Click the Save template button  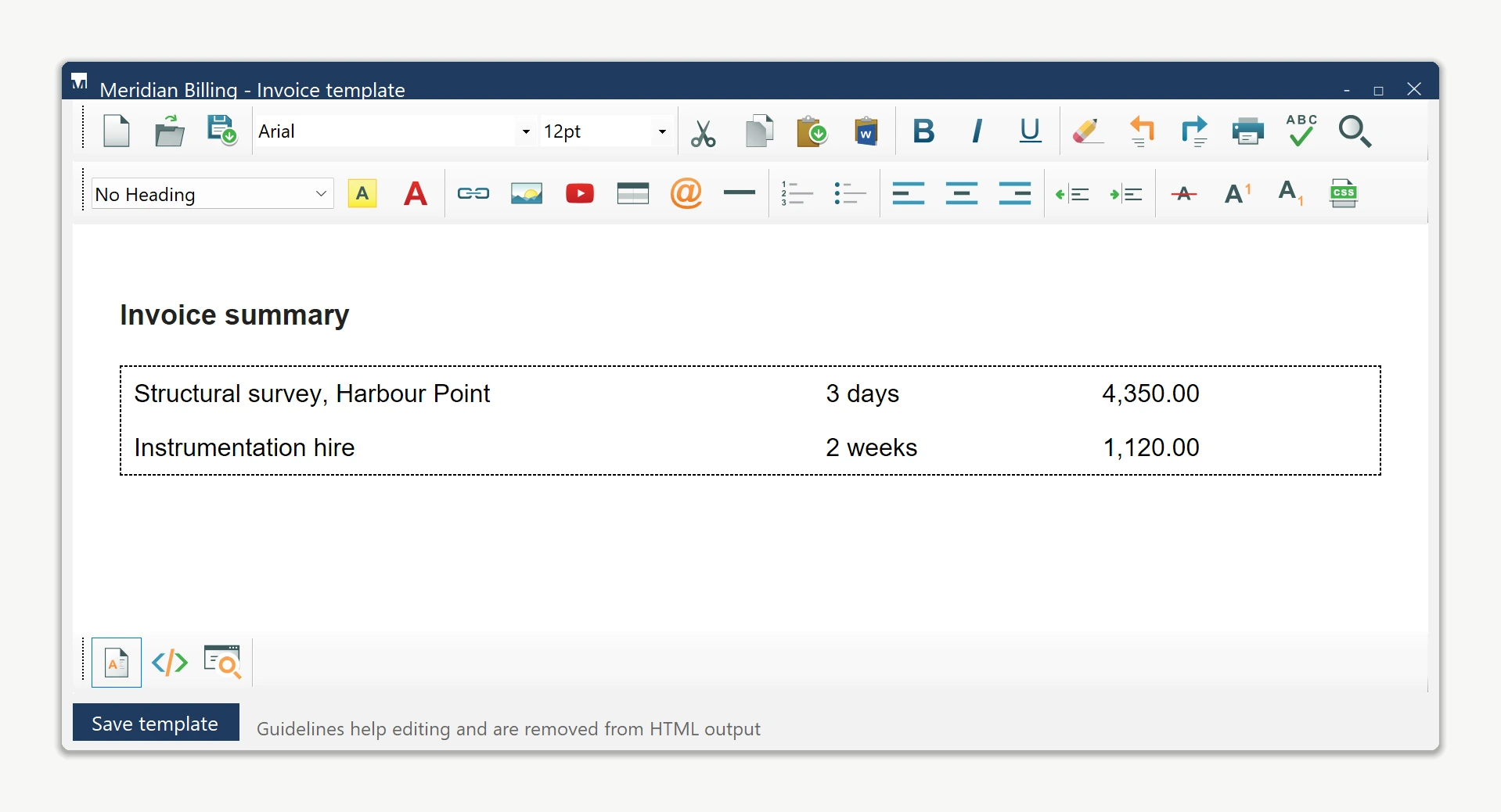coord(156,723)
